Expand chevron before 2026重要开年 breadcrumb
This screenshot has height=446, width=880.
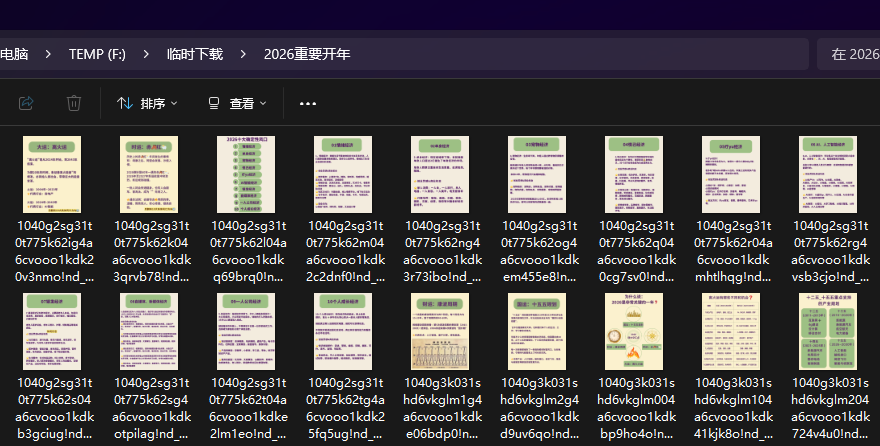coord(243,54)
